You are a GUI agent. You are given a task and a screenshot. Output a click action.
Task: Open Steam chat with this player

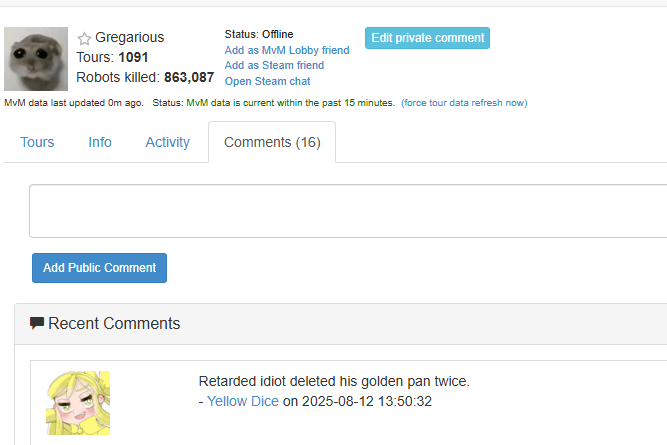click(x=268, y=81)
